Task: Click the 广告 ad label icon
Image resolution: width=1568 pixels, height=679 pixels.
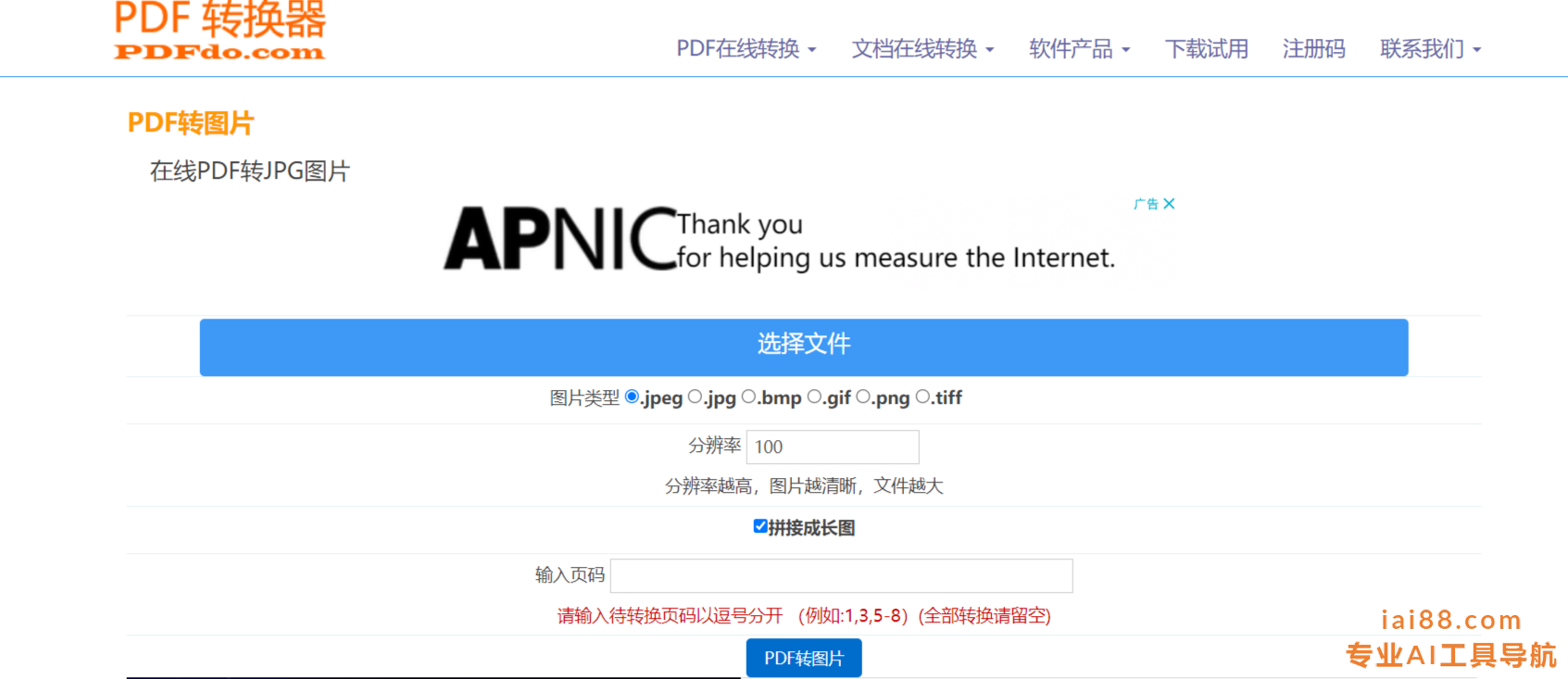Action: coord(1146,204)
